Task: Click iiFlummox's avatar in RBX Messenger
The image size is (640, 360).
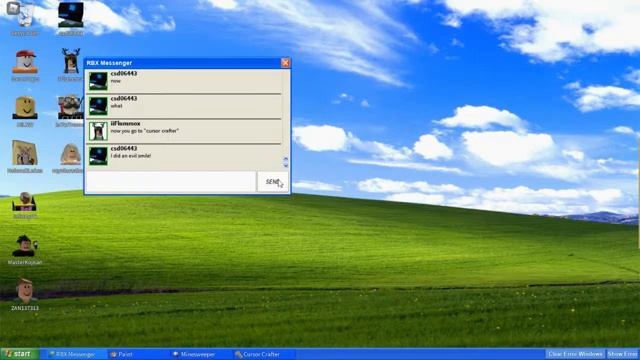Action: click(x=98, y=131)
